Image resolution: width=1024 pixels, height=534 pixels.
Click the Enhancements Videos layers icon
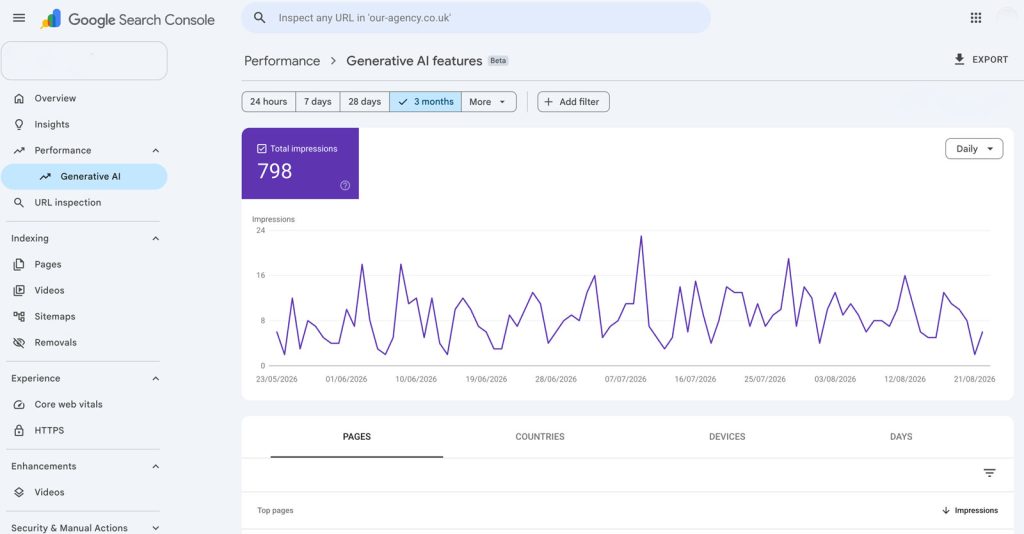pos(19,492)
